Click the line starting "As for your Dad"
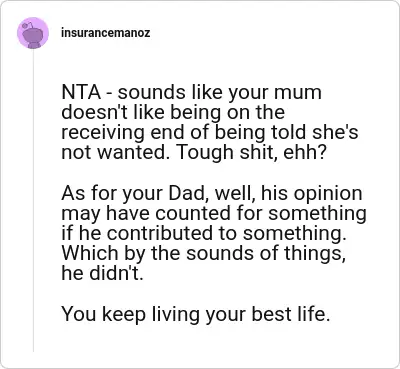The width and height of the screenshot is (400, 369). point(212,194)
